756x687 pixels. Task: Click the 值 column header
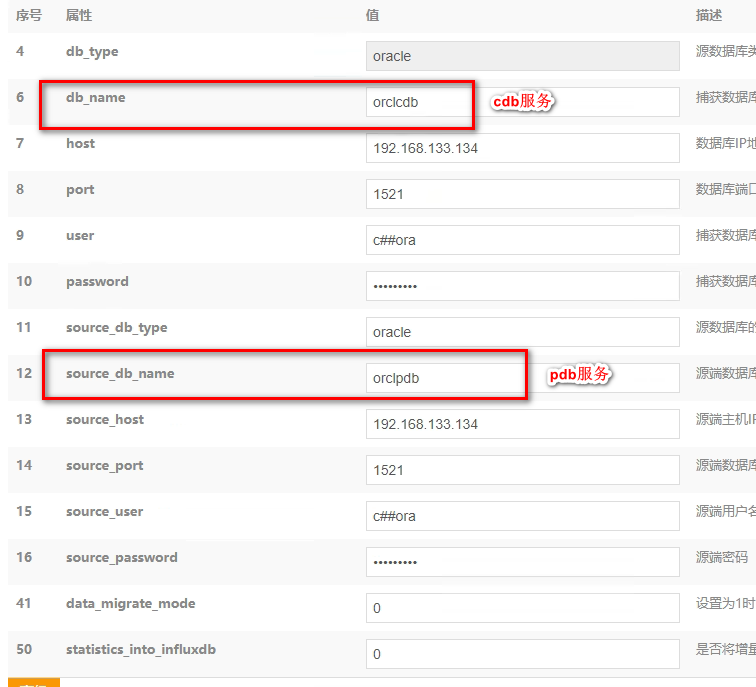(x=372, y=16)
